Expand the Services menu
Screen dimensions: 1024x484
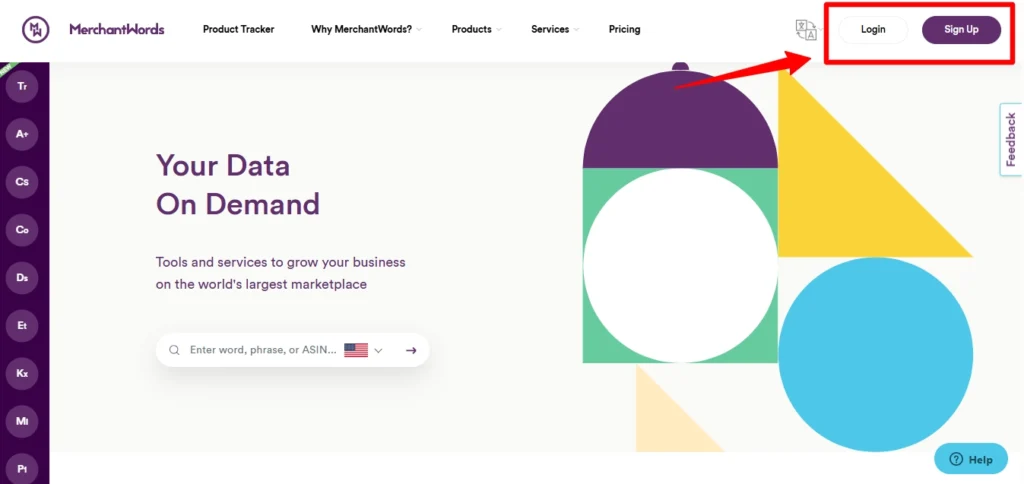point(555,29)
